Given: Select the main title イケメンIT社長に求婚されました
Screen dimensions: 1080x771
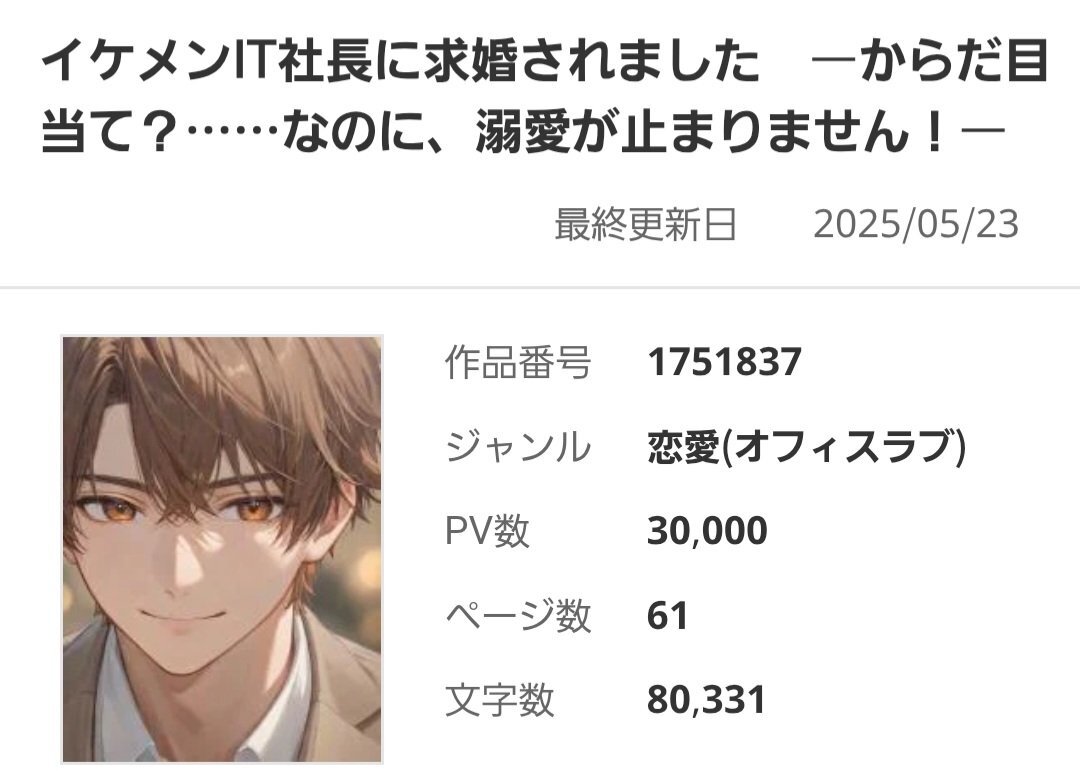Looking at the screenshot, I should (x=401, y=61).
